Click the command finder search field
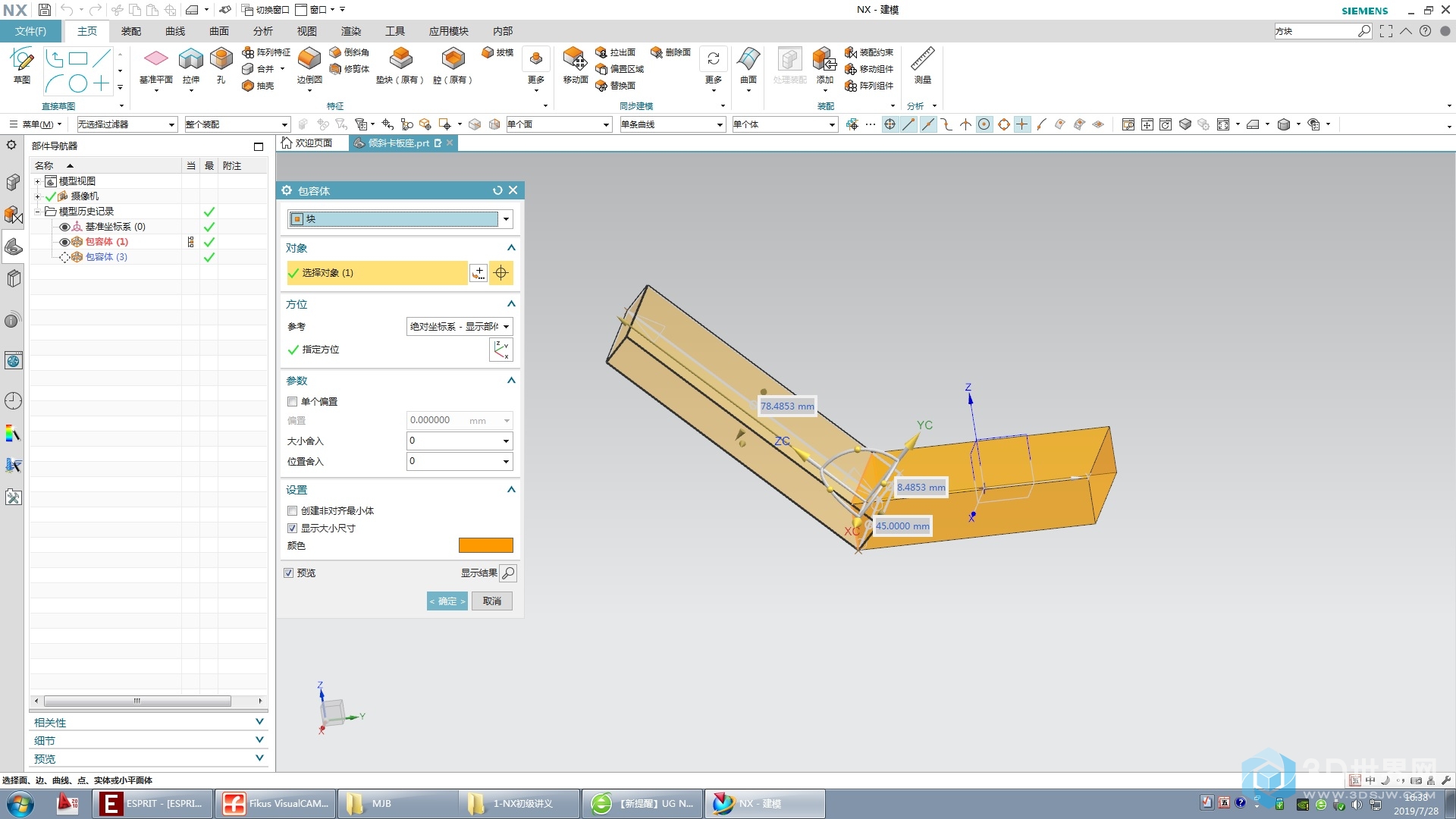Image resolution: width=1456 pixels, height=819 pixels. pos(1316,31)
